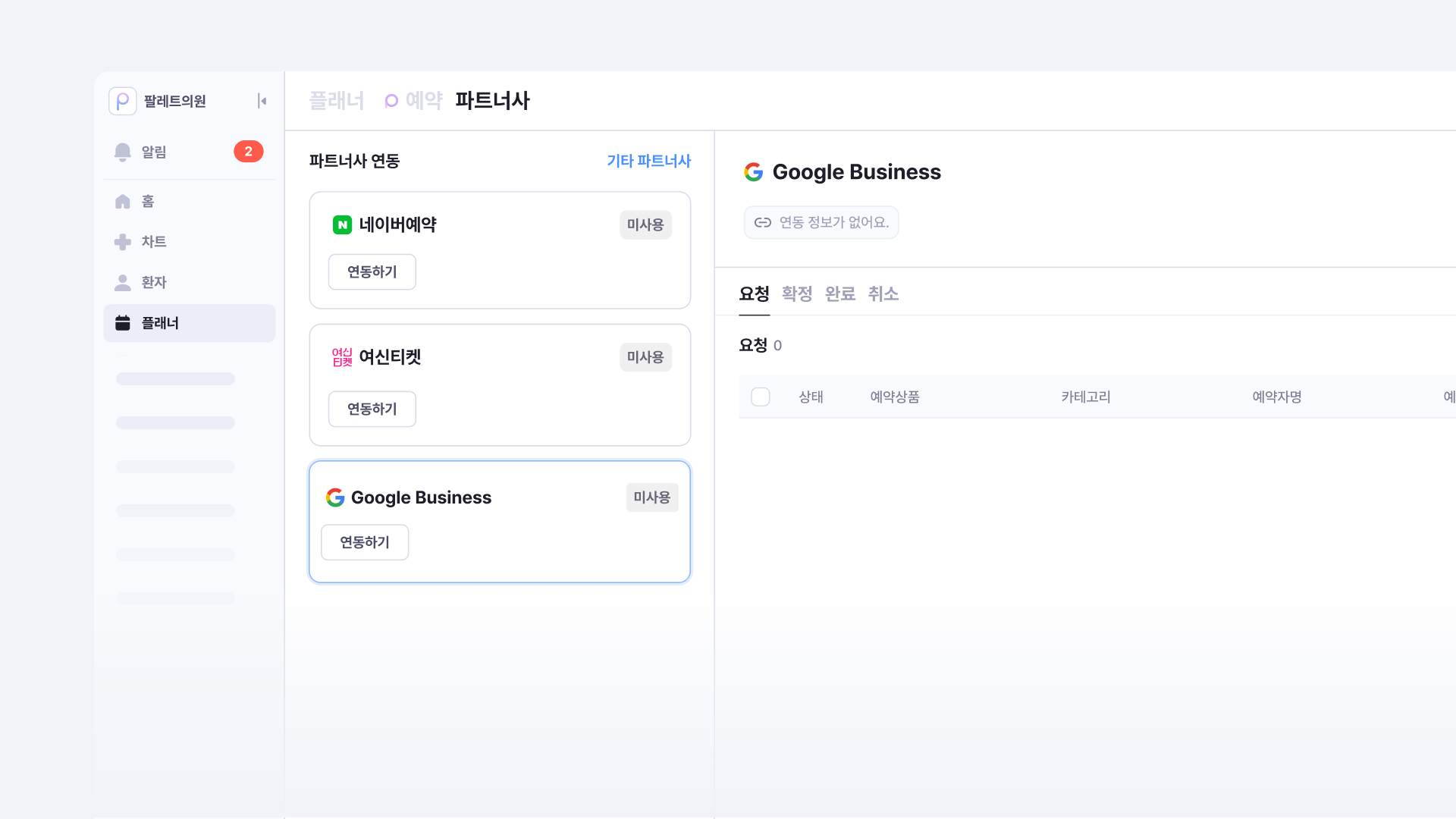This screenshot has width=1456, height=819.
Task: Open 환자 via the person icon
Action: coord(122,282)
